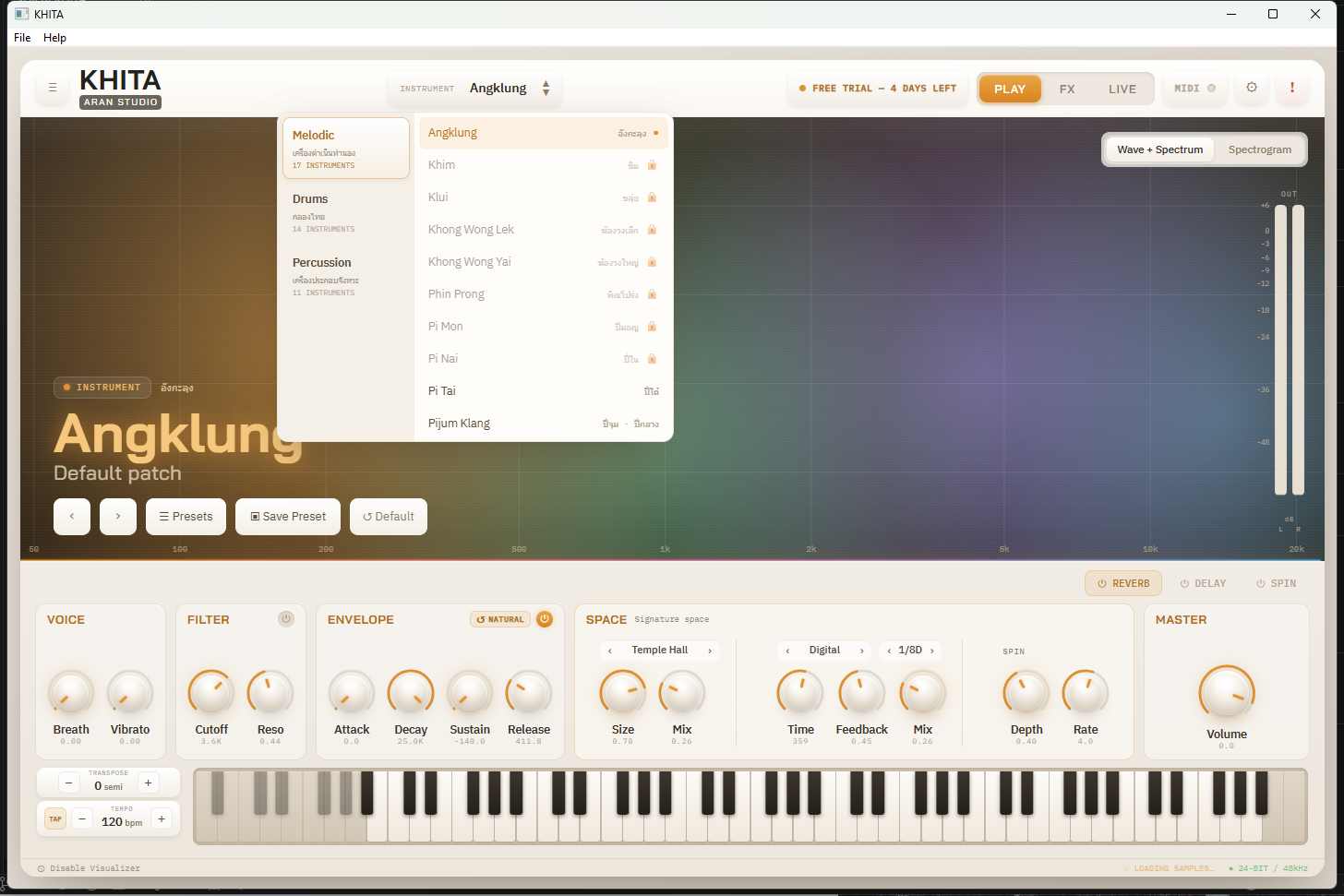Toggle the Envelope section power button
The height and width of the screenshot is (896, 1344).
(545, 619)
